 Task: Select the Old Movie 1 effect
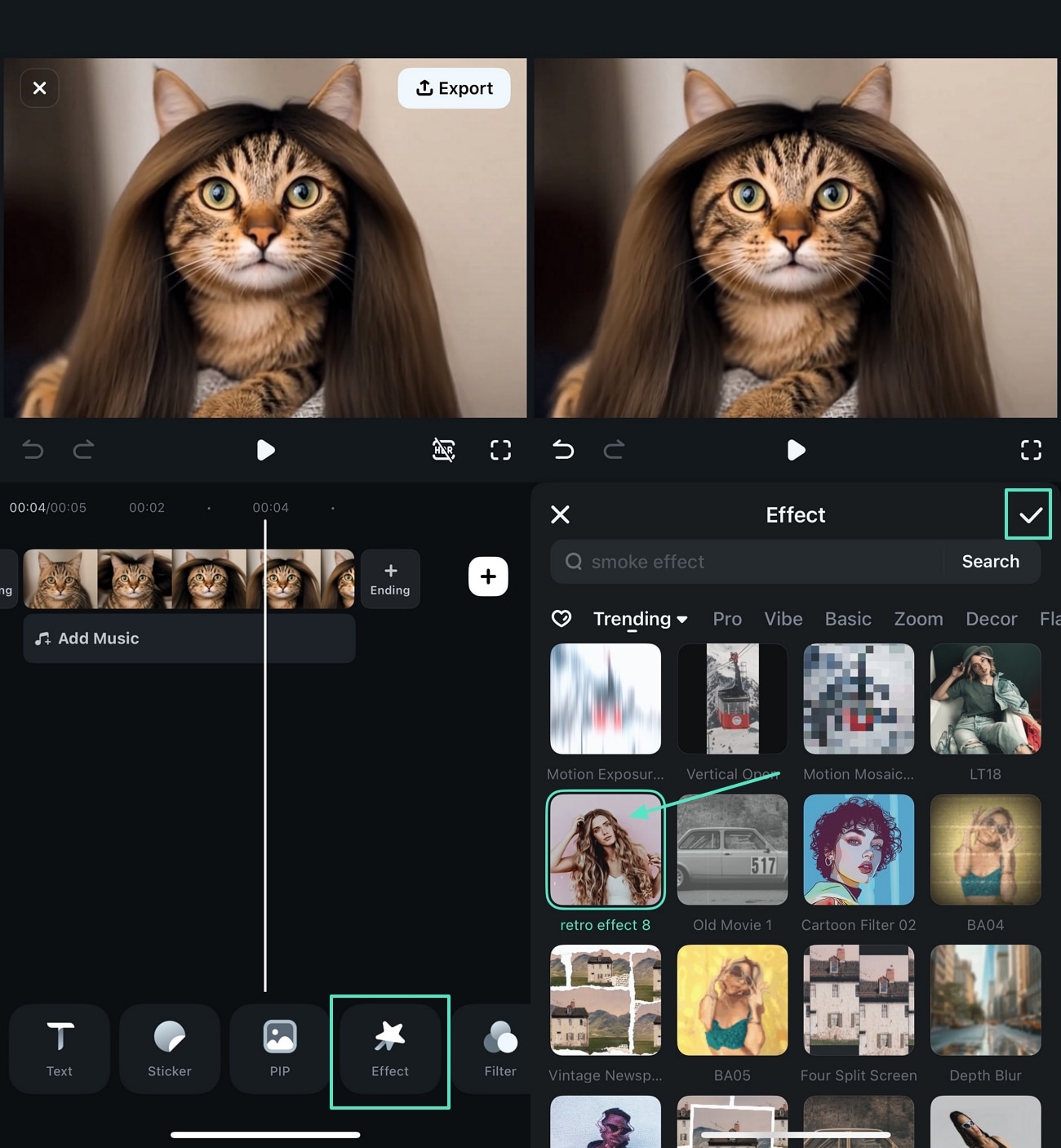(x=732, y=850)
